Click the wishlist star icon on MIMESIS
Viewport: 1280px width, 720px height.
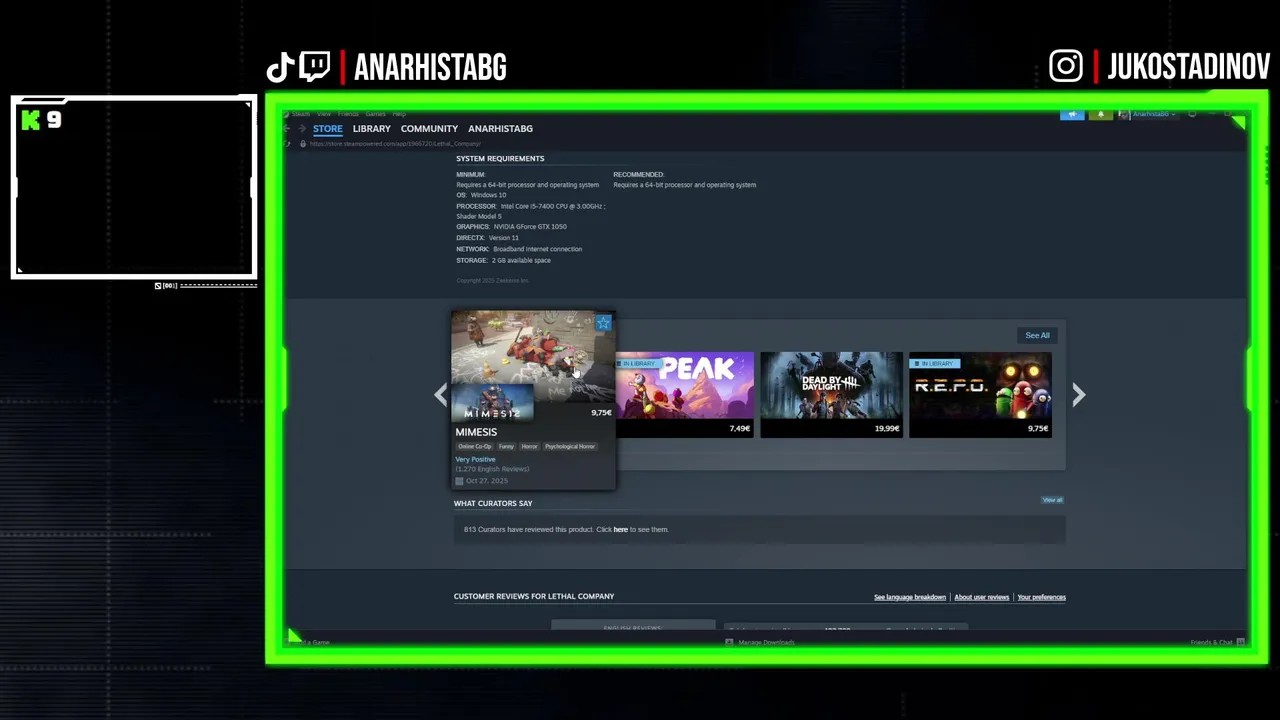pyautogui.click(x=603, y=323)
